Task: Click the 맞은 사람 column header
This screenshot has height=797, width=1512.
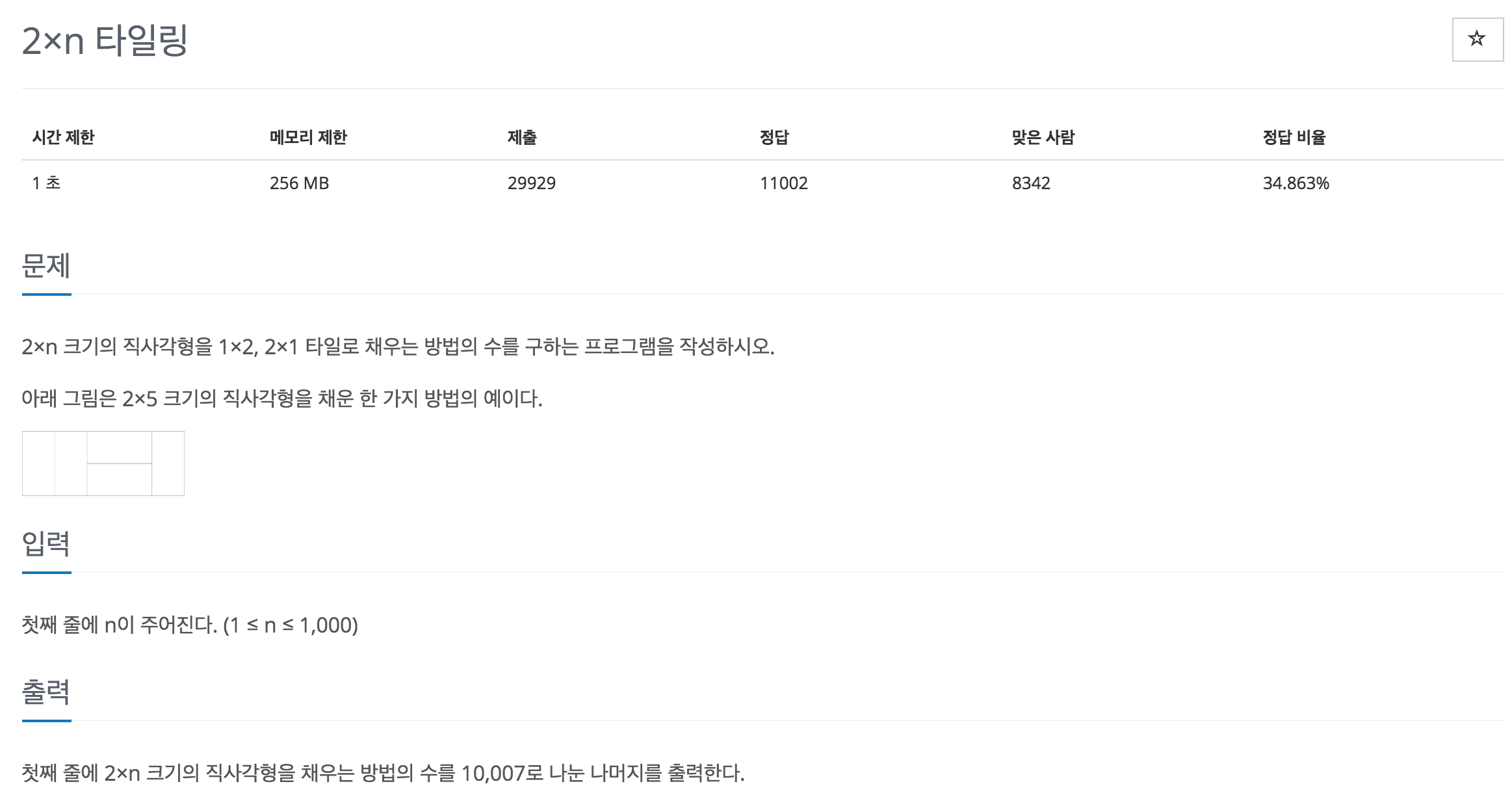Action: pyautogui.click(x=1043, y=137)
